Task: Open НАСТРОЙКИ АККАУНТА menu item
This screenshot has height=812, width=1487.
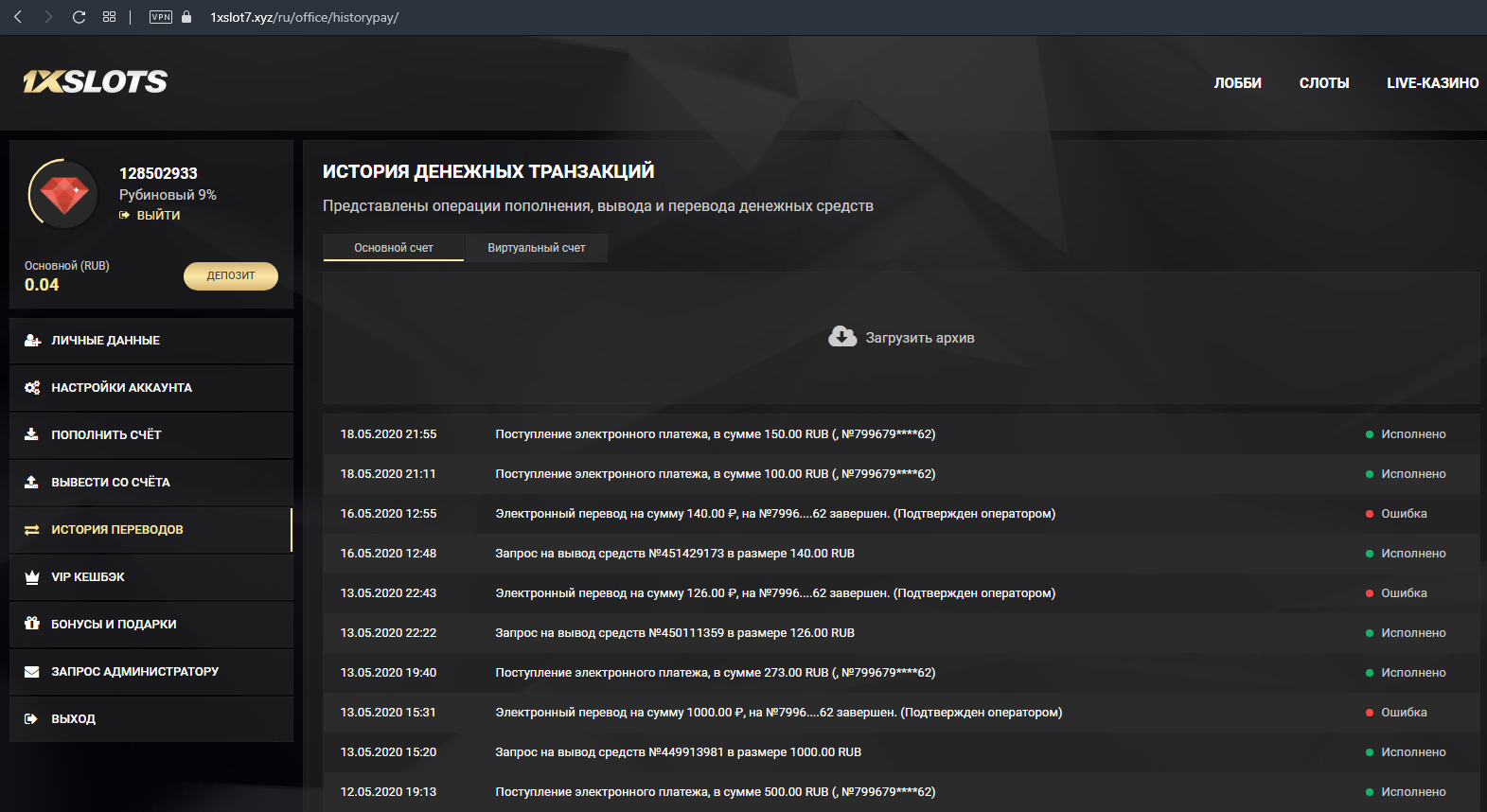Action: tap(121, 388)
